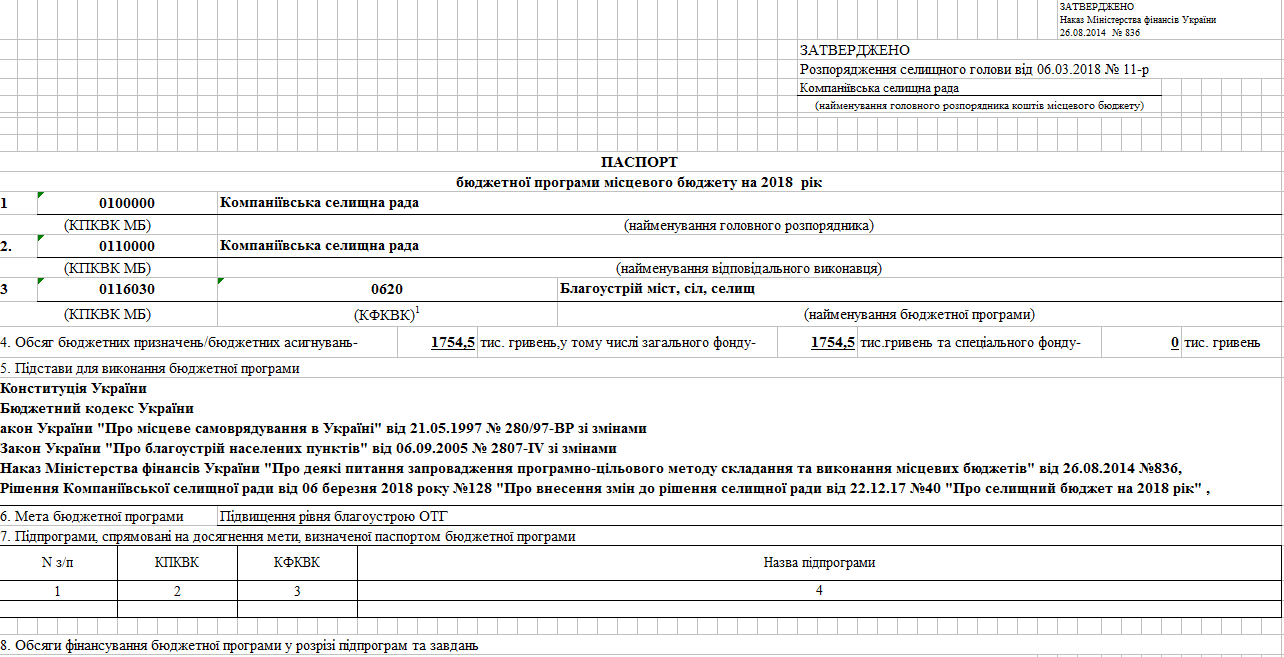Select table header "КФКВК"
The image size is (1284, 657).
click(297, 563)
